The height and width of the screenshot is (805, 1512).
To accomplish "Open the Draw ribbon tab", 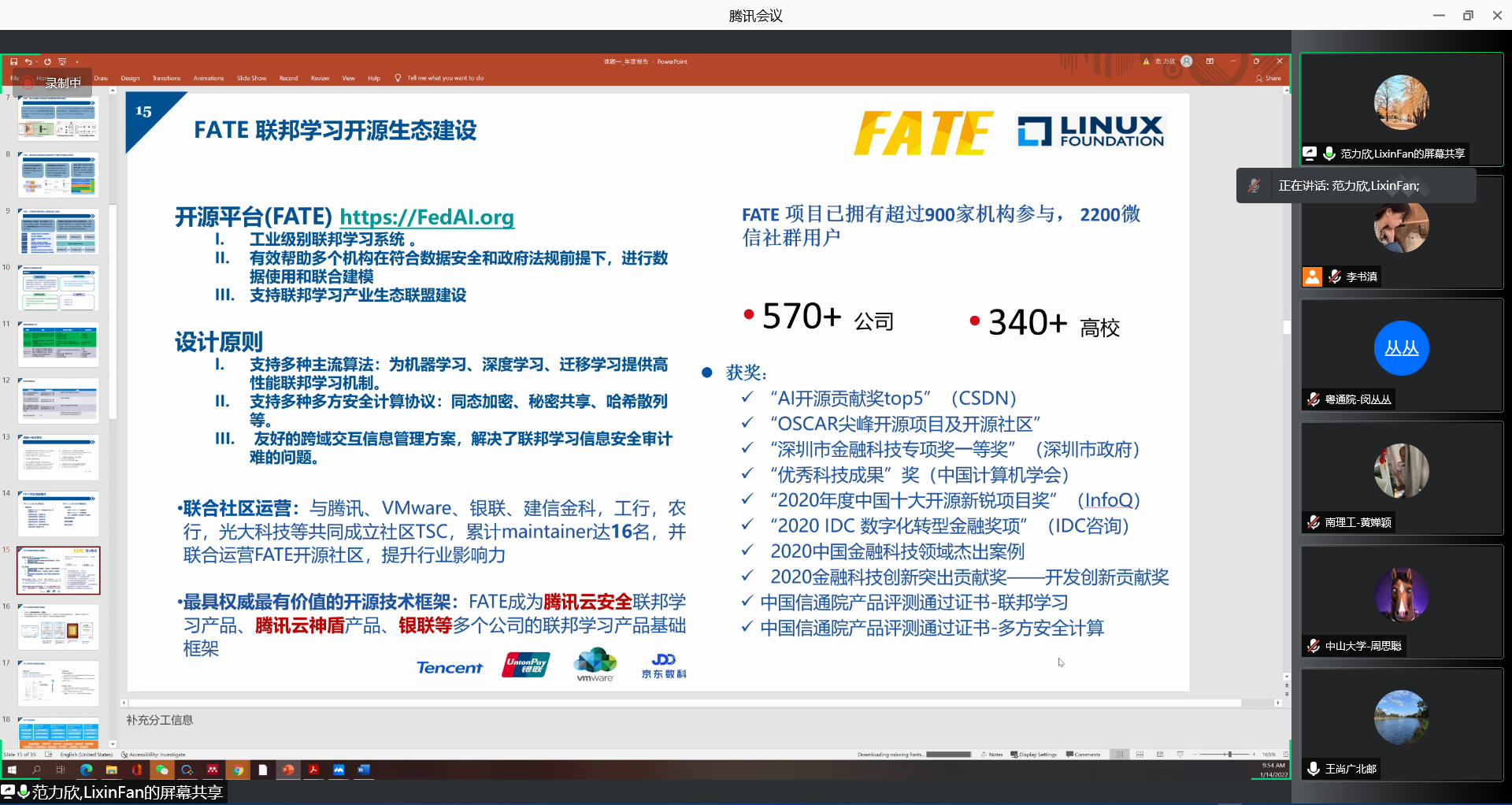I will click(101, 78).
